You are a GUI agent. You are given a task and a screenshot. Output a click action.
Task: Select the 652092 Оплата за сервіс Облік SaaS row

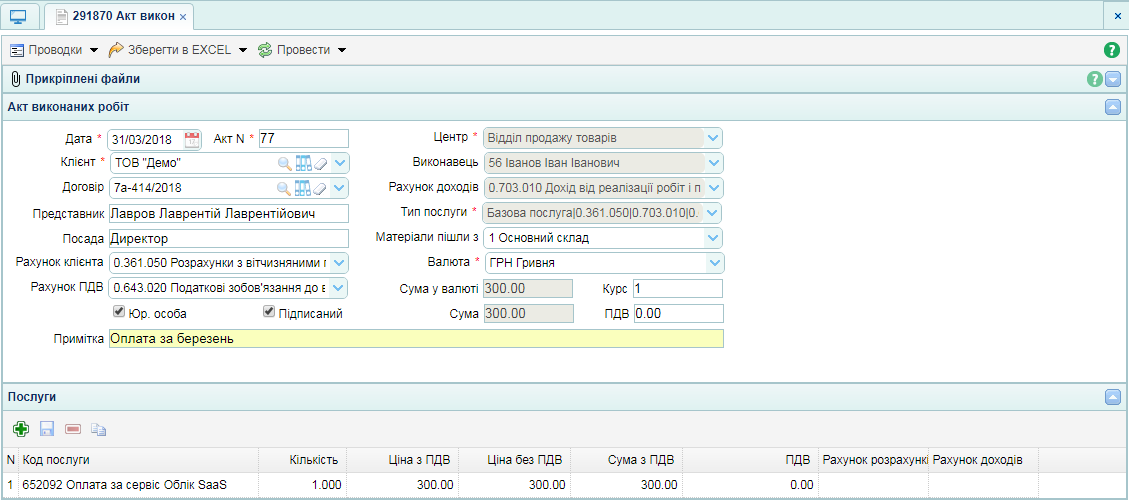point(564,485)
